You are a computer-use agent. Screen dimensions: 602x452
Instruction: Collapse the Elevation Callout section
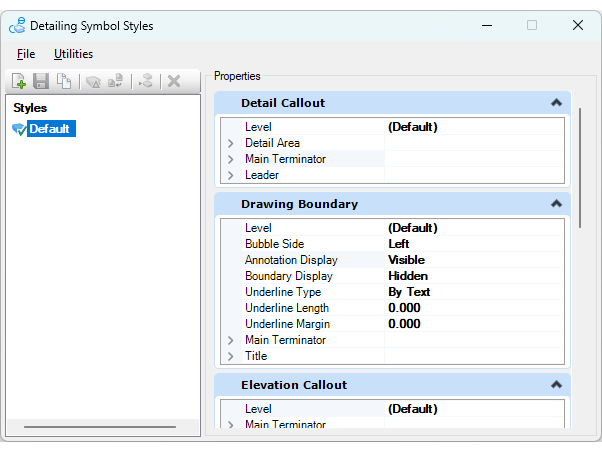point(556,384)
